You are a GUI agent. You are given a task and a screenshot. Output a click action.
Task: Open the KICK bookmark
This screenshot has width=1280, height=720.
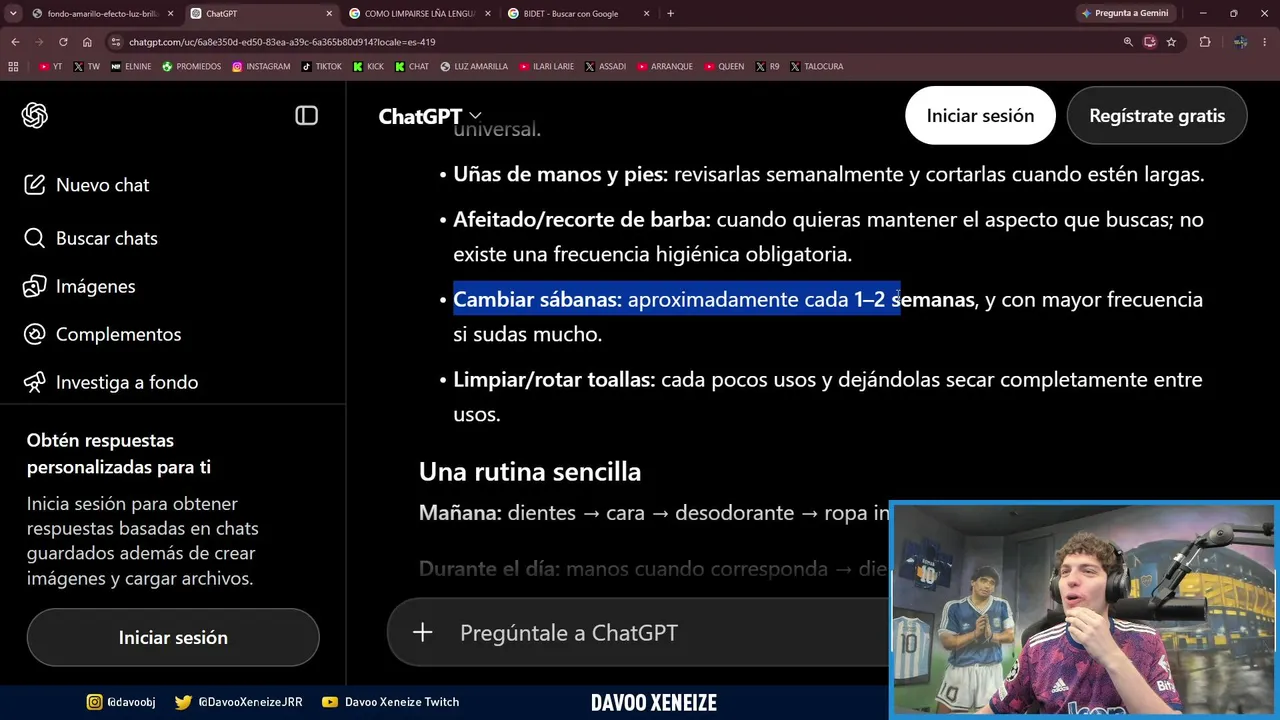(x=369, y=67)
